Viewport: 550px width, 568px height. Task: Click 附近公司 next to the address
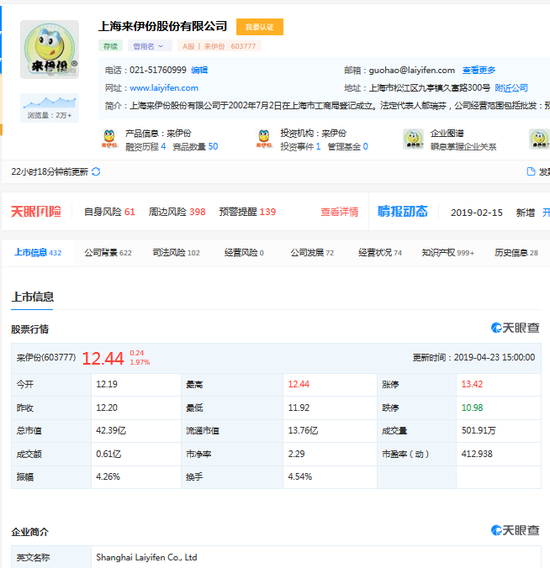coord(511,88)
